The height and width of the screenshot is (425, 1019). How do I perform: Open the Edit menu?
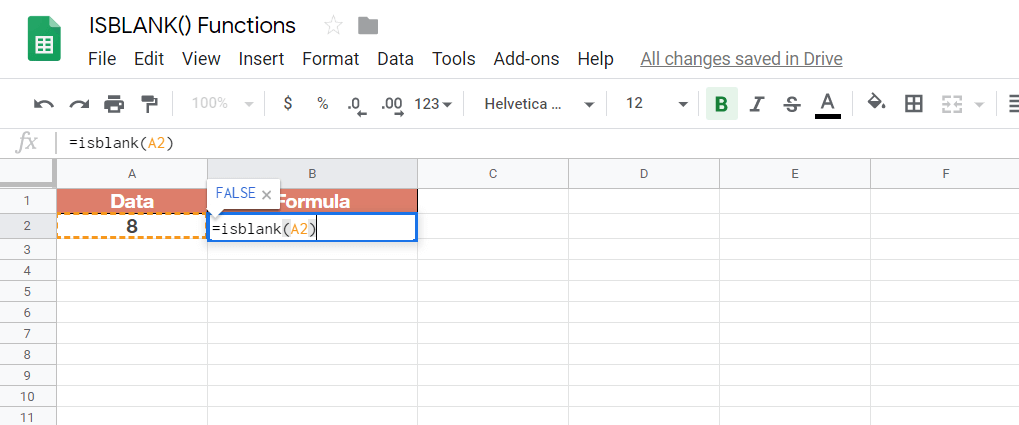(x=149, y=59)
